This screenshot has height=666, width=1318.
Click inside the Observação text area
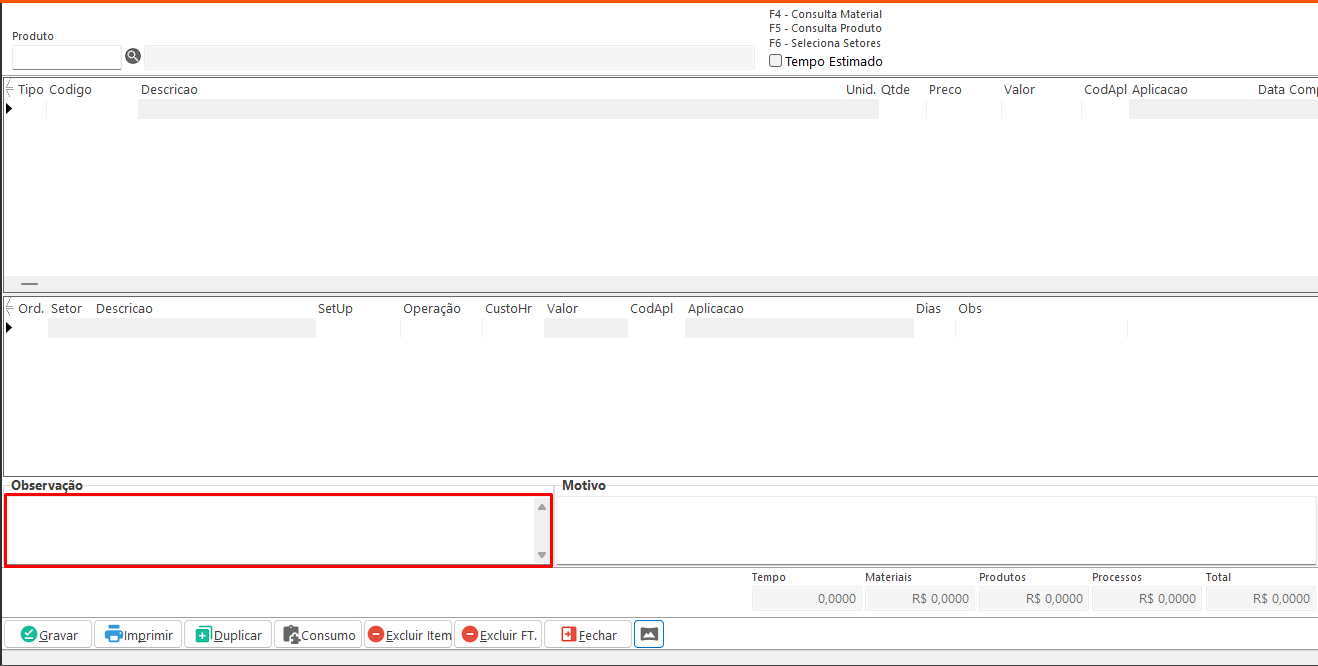click(x=270, y=530)
